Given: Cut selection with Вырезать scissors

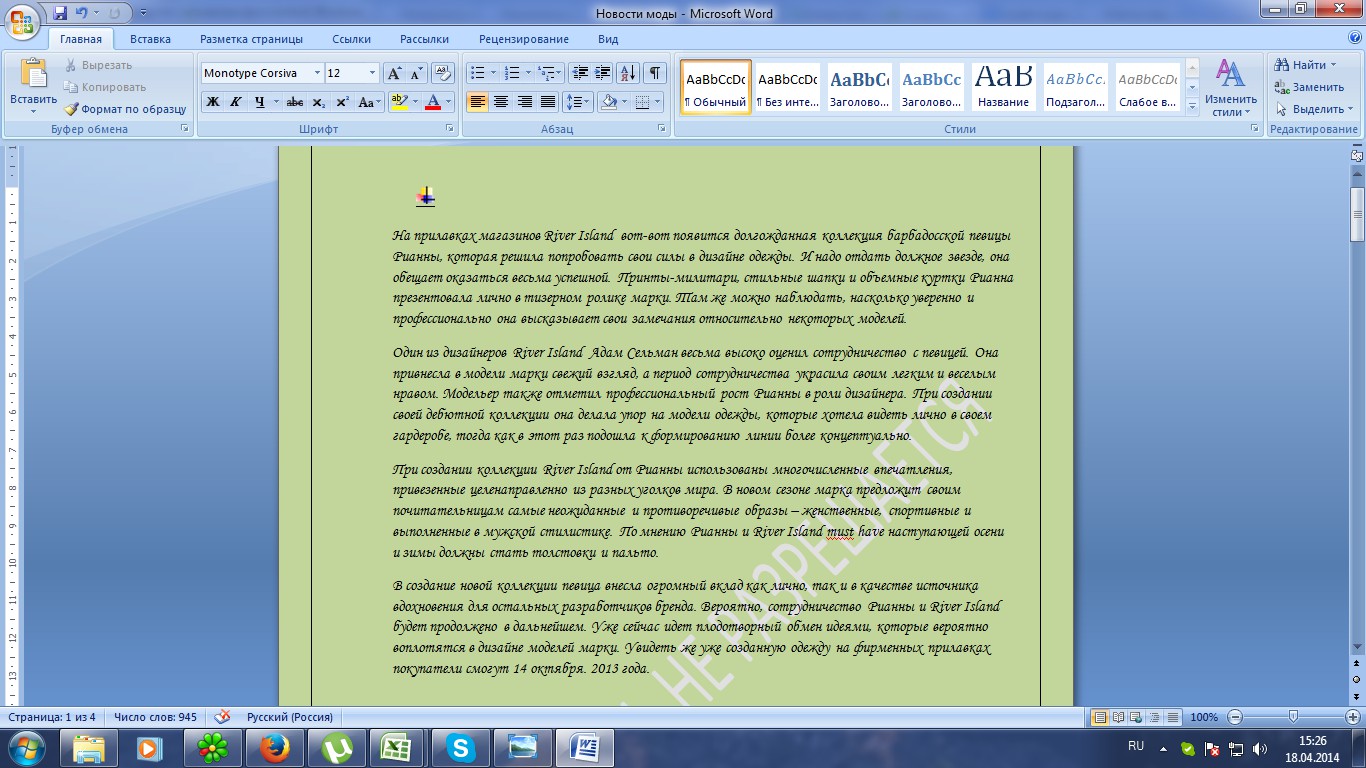Looking at the screenshot, I should 98,65.
